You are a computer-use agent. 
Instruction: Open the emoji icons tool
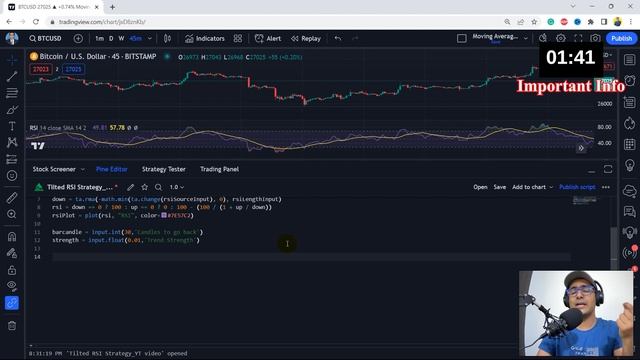[x=12, y=176]
